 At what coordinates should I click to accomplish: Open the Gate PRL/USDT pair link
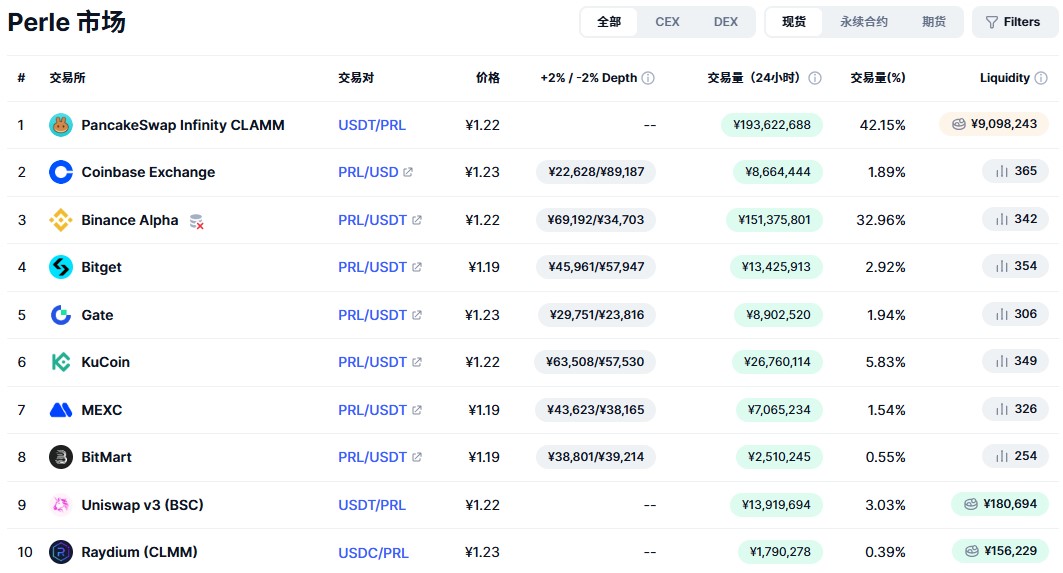[373, 315]
